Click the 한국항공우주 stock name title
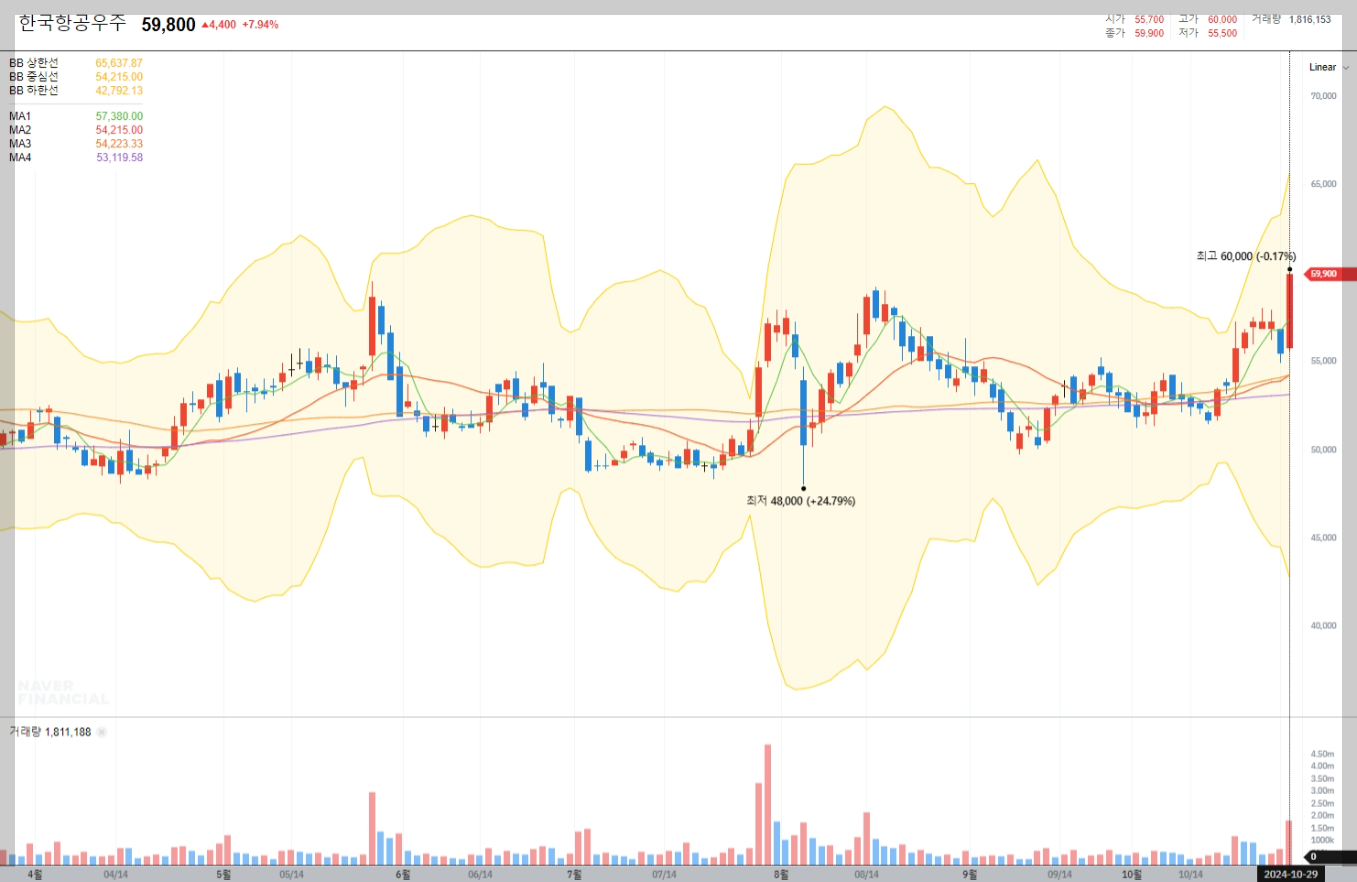This screenshot has width=1357, height=882. [73, 22]
